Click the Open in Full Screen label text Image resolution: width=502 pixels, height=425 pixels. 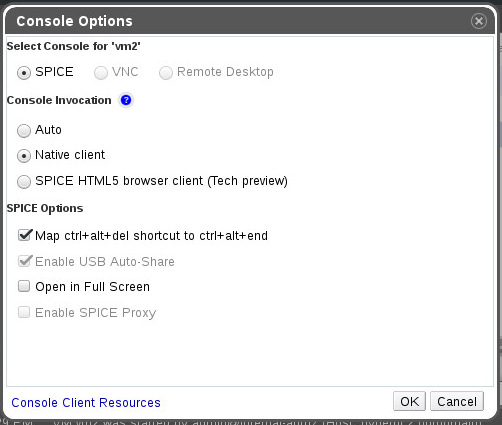click(92, 287)
